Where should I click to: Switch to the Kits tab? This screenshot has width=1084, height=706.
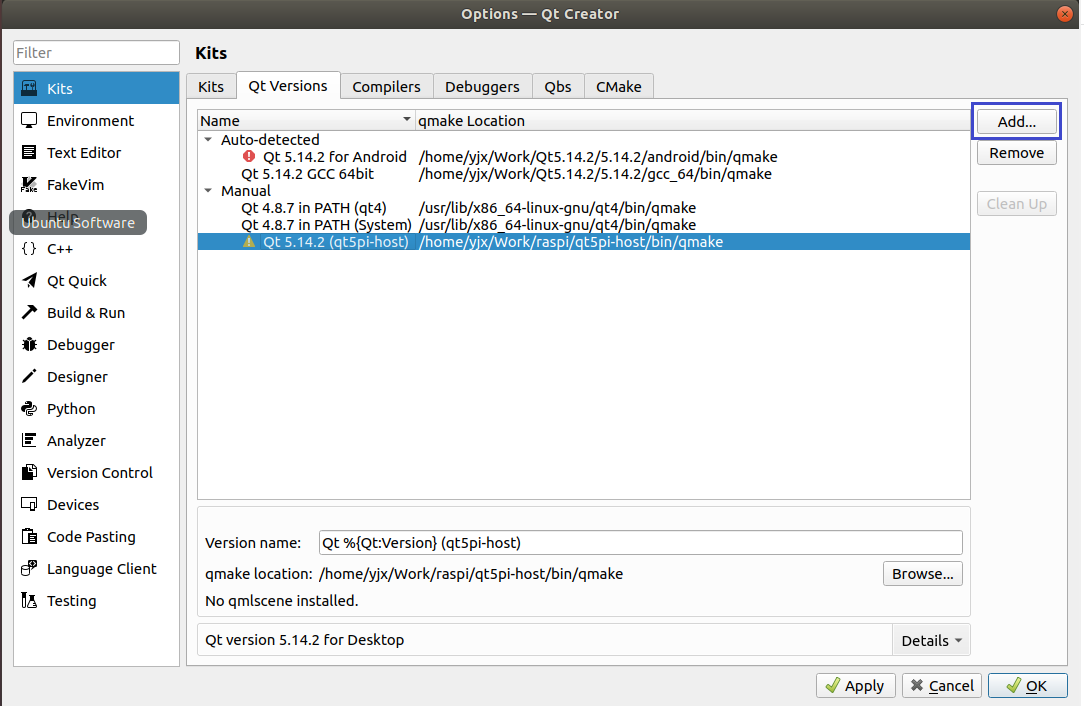coord(211,86)
